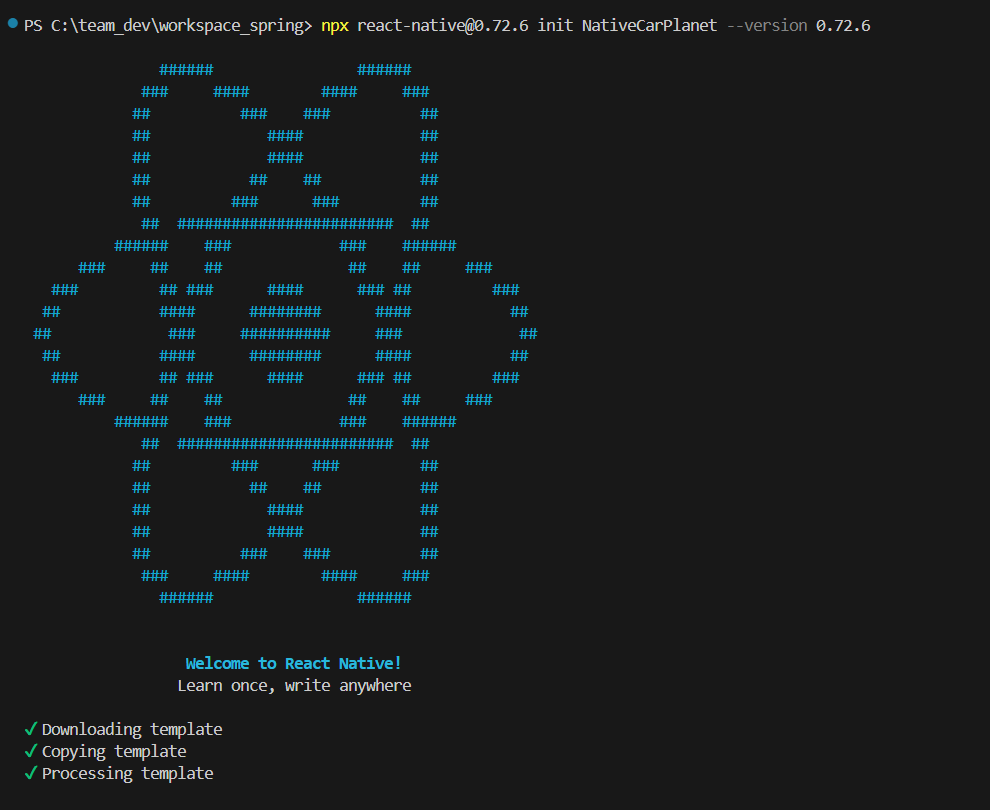
Task: Click the React atom ASCII logo
Action: pos(285,333)
